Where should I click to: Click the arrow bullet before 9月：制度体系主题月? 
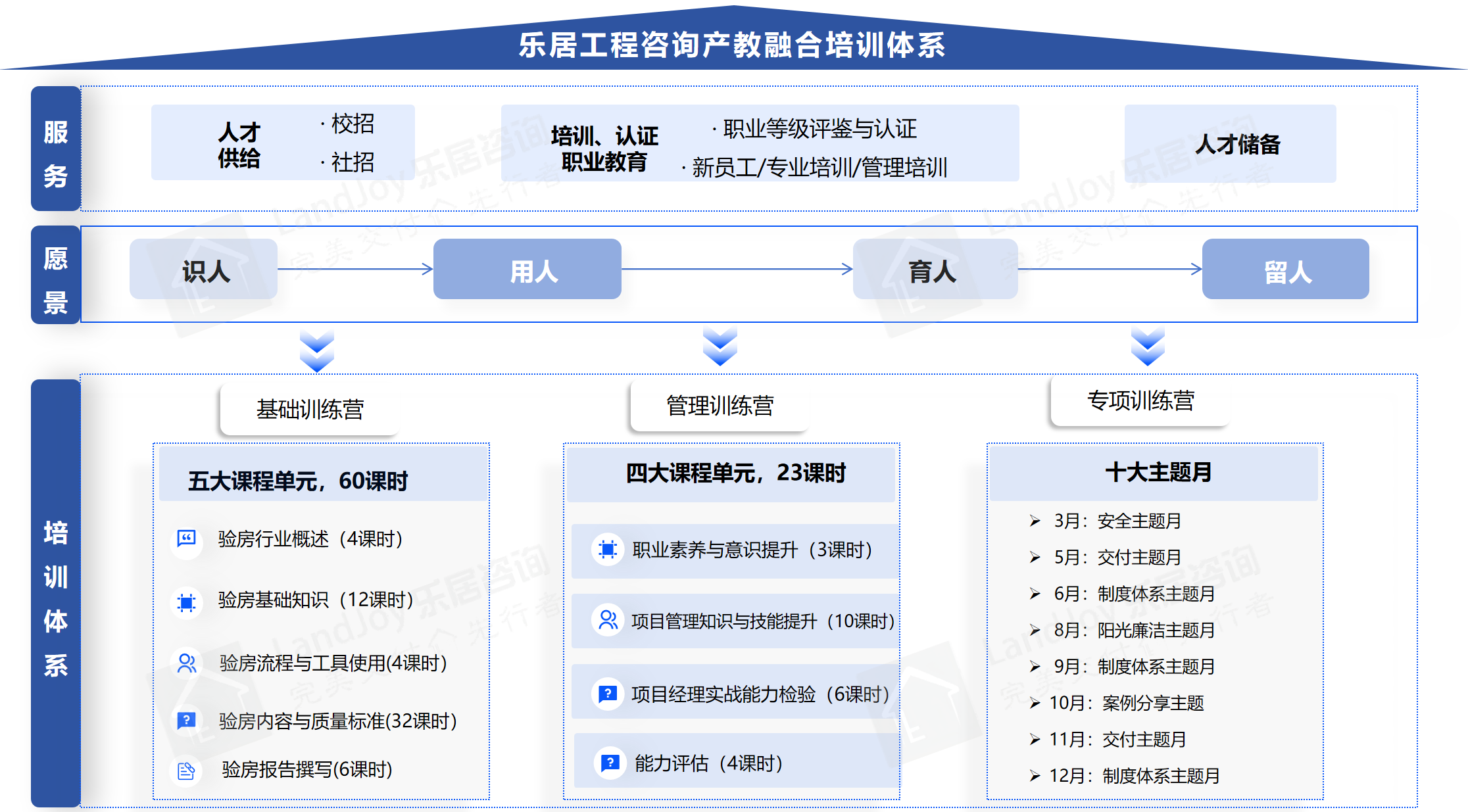[1035, 667]
